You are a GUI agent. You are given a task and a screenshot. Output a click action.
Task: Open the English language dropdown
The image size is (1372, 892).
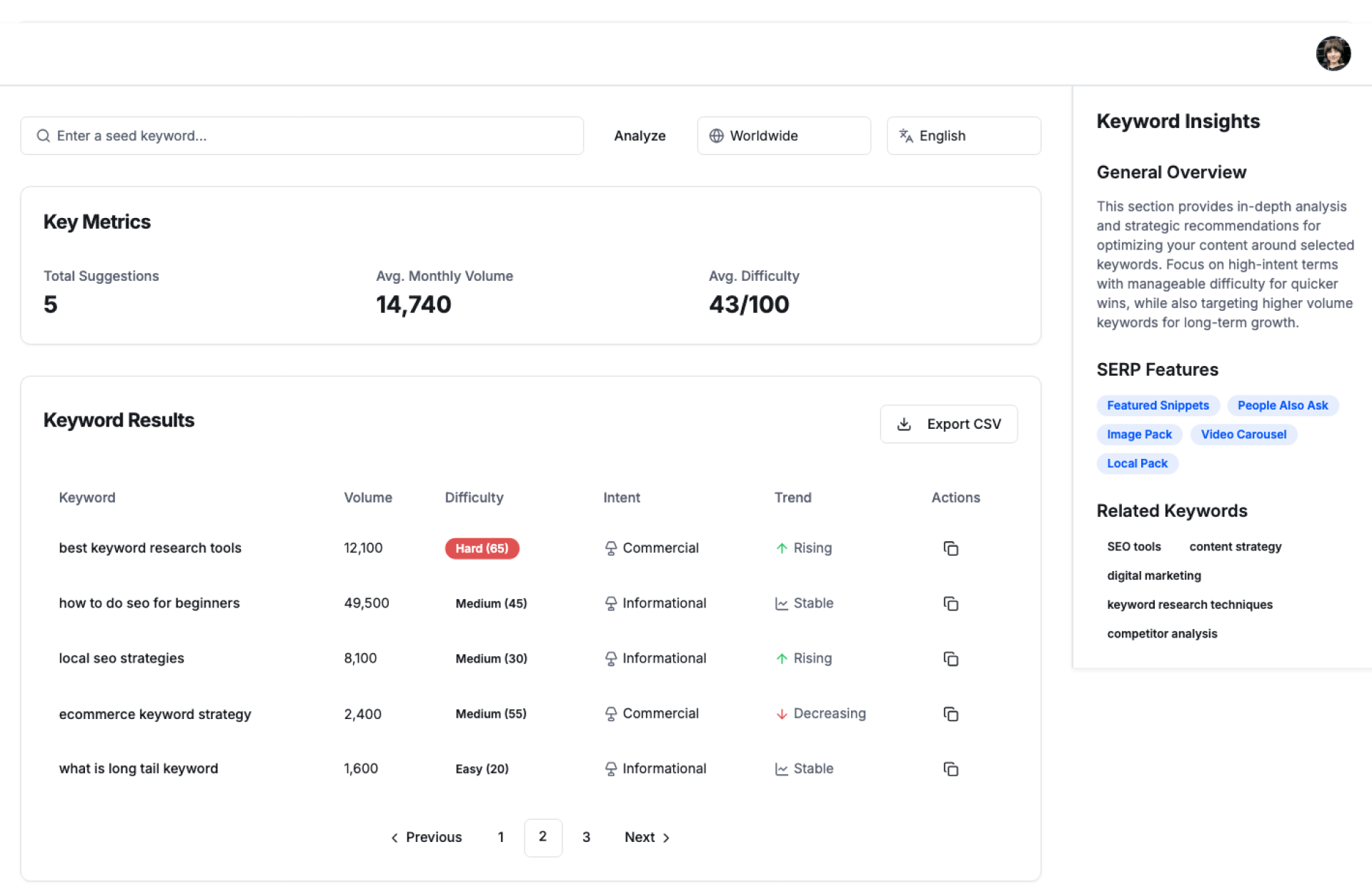point(963,136)
